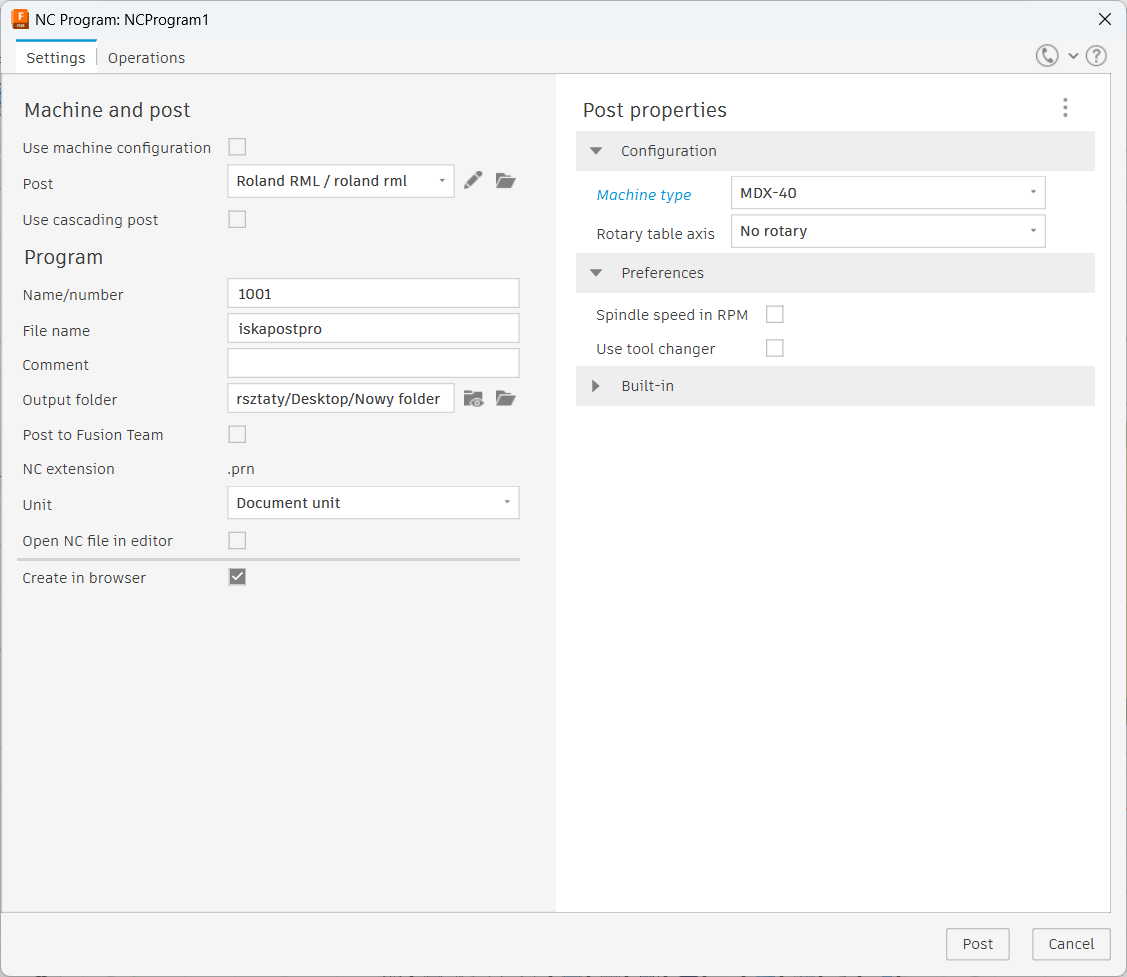1127x977 pixels.
Task: Click the empty Comment field
Action: click(373, 363)
